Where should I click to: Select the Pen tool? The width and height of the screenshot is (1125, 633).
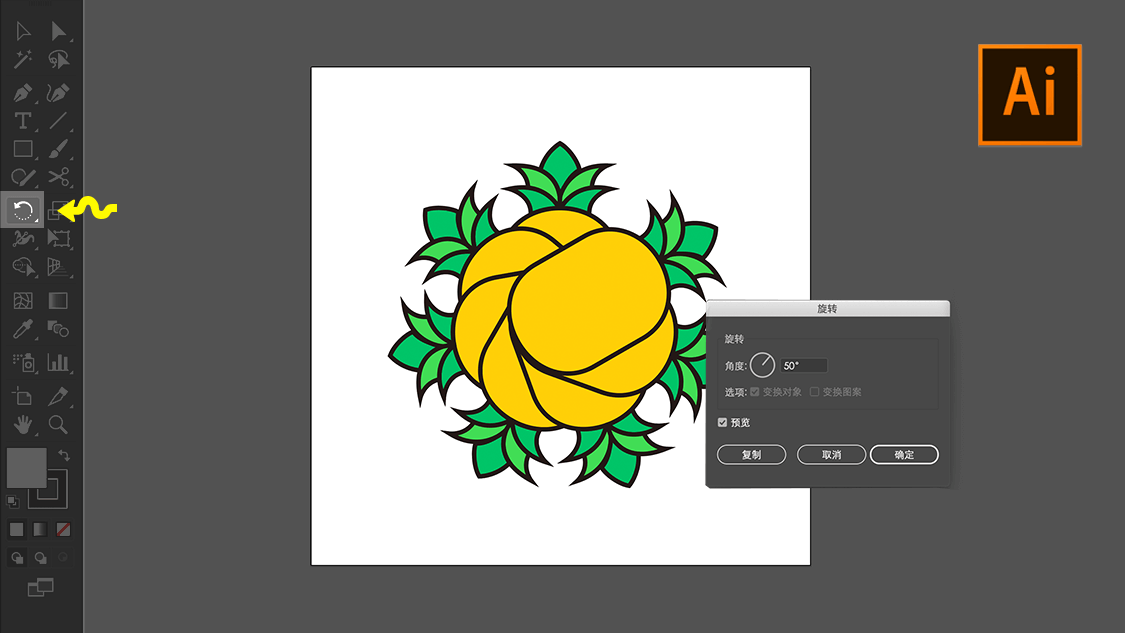[22, 92]
